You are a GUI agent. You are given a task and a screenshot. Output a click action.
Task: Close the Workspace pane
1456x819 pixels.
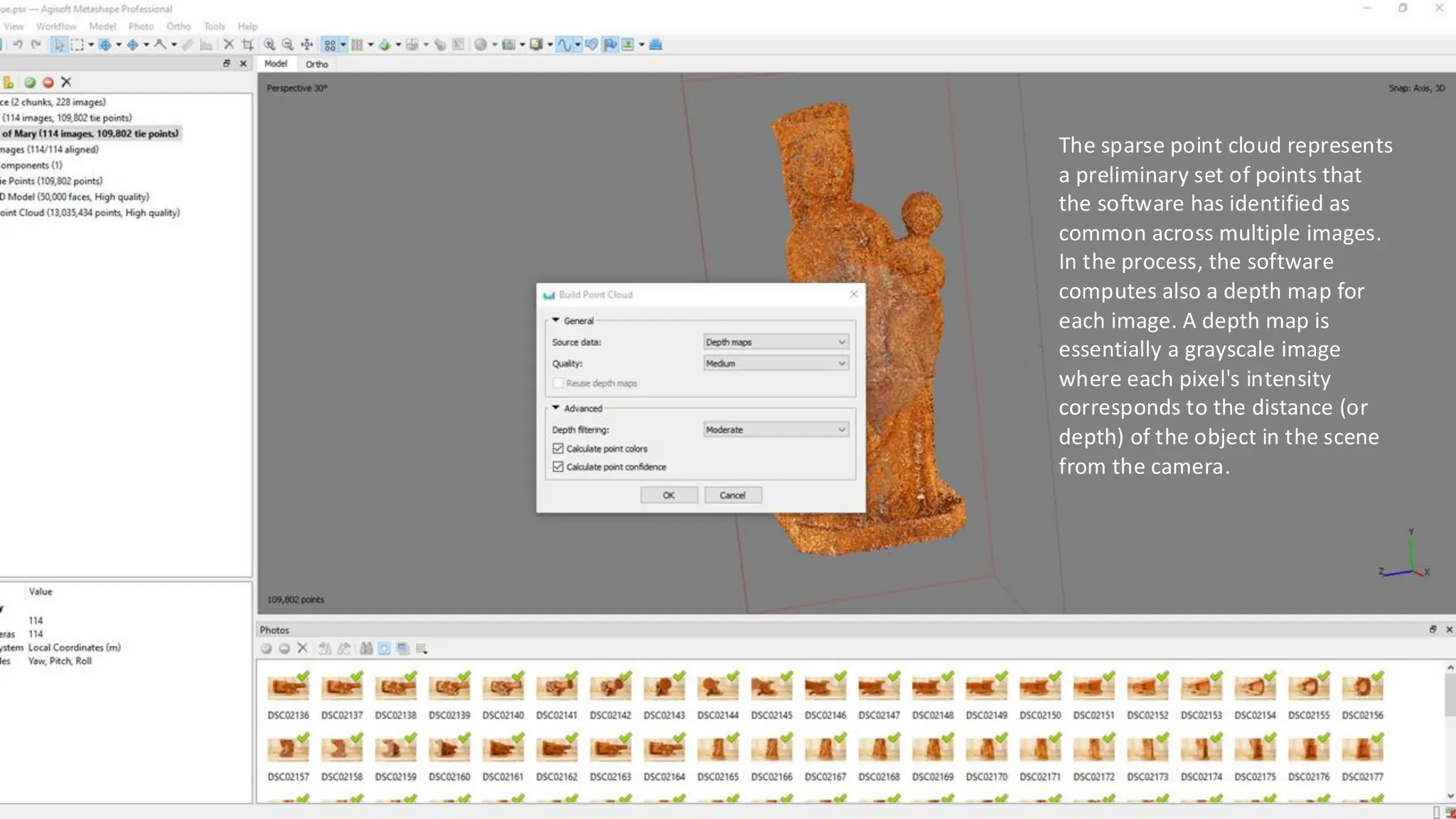(243, 63)
